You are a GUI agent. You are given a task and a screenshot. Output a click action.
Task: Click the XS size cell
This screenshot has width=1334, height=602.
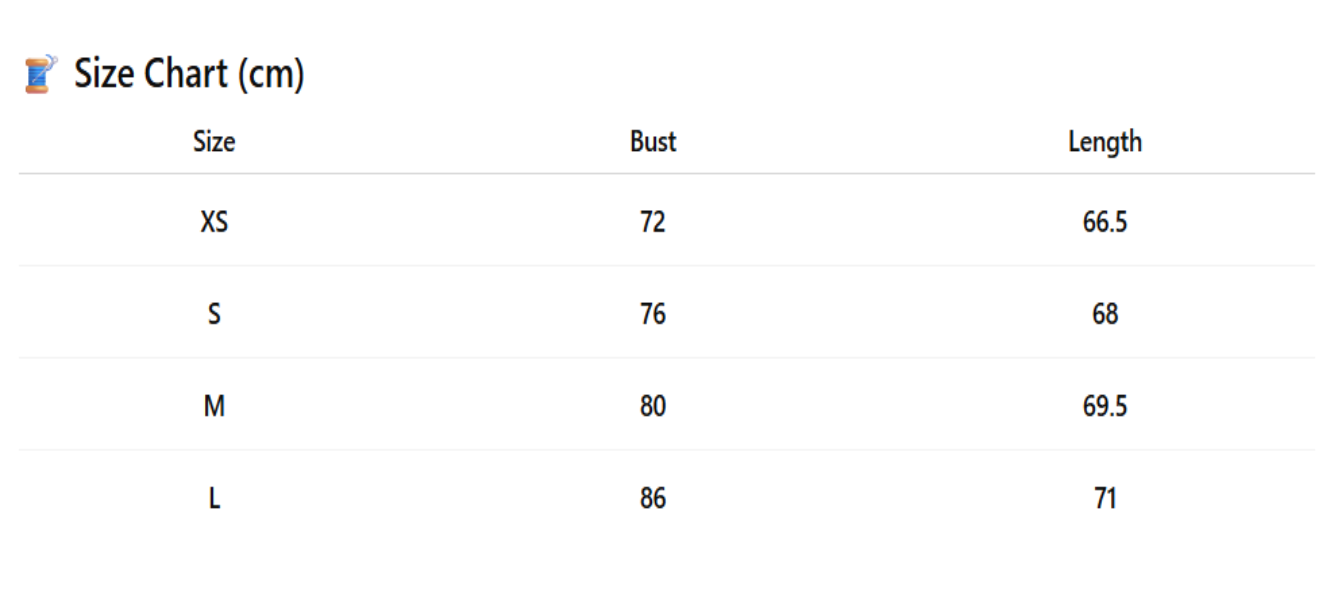214,222
